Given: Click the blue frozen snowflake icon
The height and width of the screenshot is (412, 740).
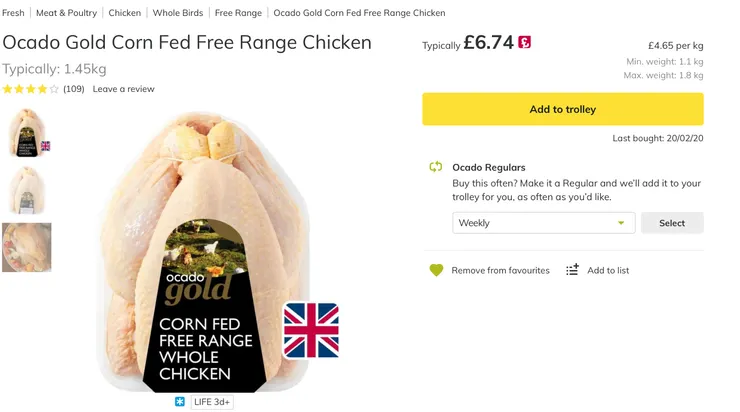Looking at the screenshot, I should [x=180, y=401].
